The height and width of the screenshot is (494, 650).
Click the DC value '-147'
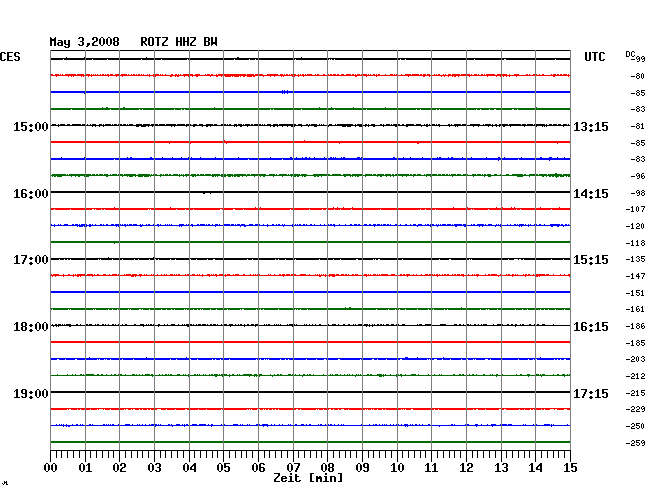(635, 276)
